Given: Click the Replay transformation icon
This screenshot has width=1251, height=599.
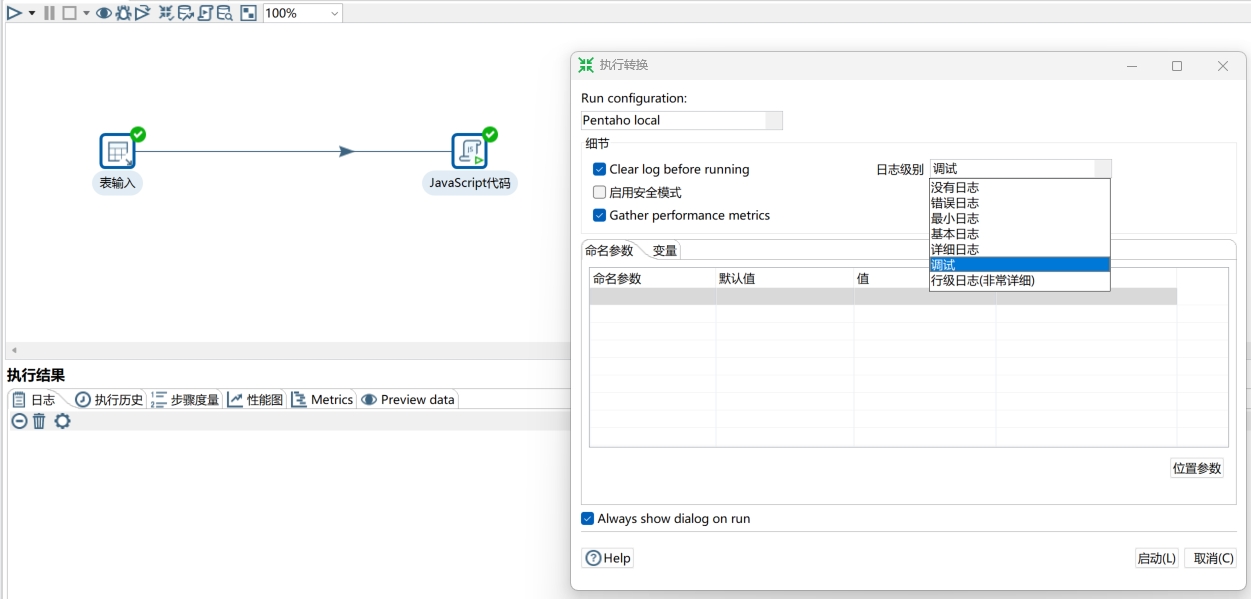Looking at the screenshot, I should click(142, 13).
